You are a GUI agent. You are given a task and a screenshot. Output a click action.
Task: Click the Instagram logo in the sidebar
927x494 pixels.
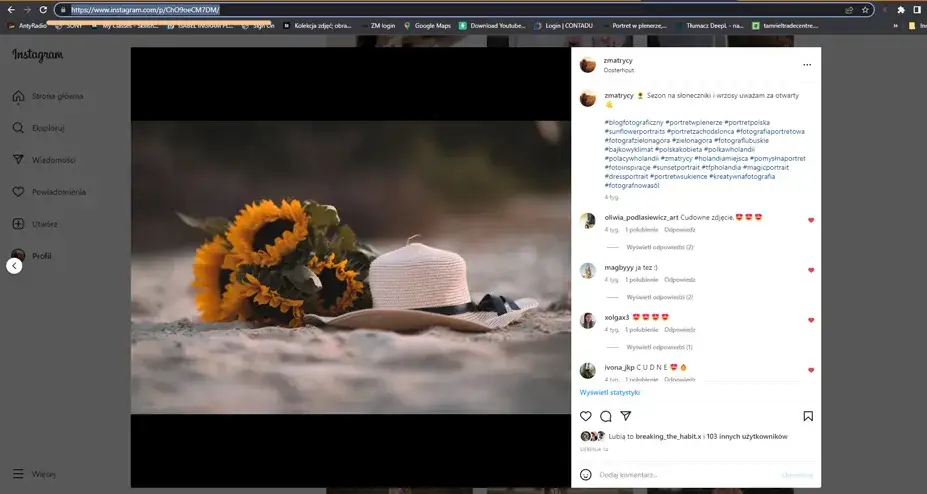point(37,55)
